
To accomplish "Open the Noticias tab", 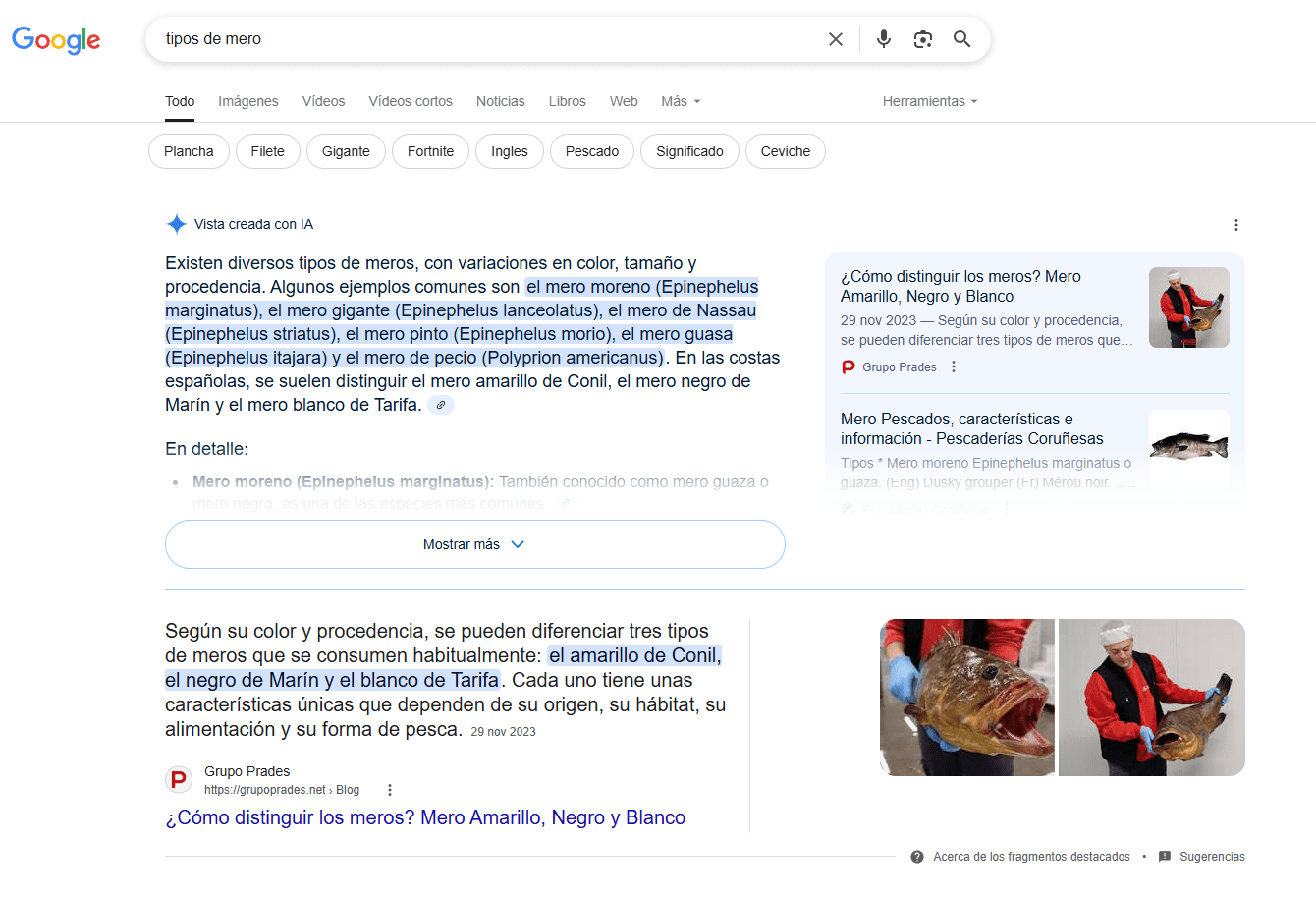I will point(501,101).
